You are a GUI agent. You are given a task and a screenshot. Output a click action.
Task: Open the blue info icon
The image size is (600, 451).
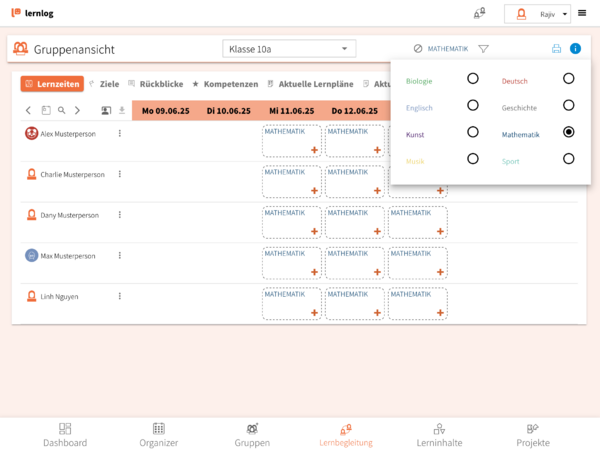tap(575, 48)
